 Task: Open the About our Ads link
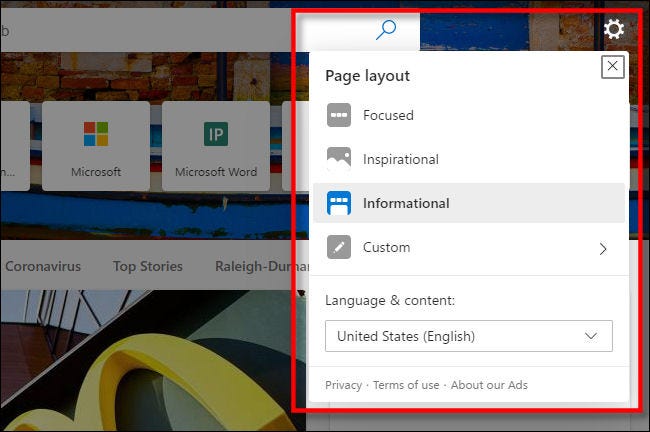489,385
